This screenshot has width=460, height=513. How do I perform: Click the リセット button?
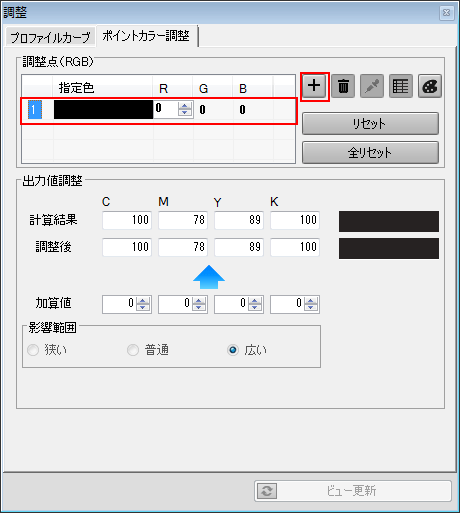(370, 124)
